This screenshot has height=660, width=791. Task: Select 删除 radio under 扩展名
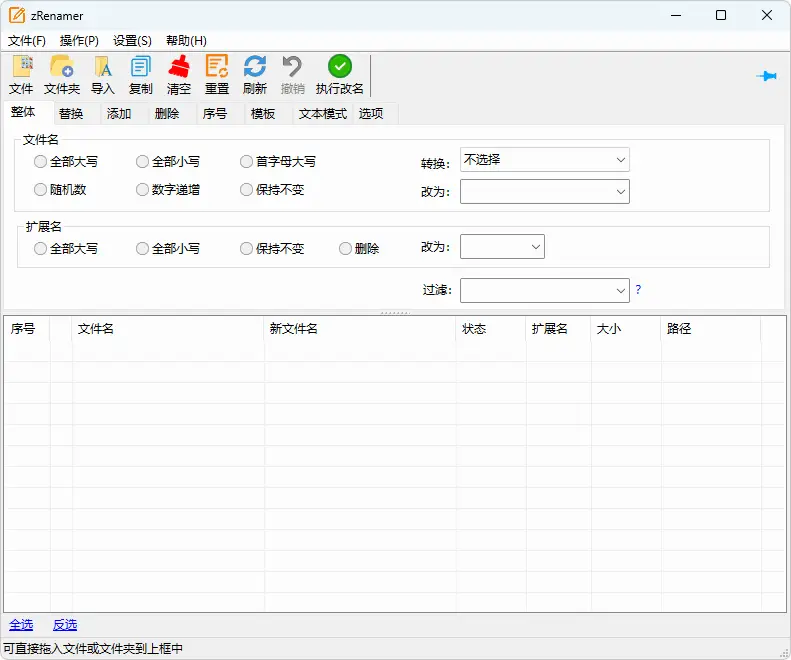(346, 249)
